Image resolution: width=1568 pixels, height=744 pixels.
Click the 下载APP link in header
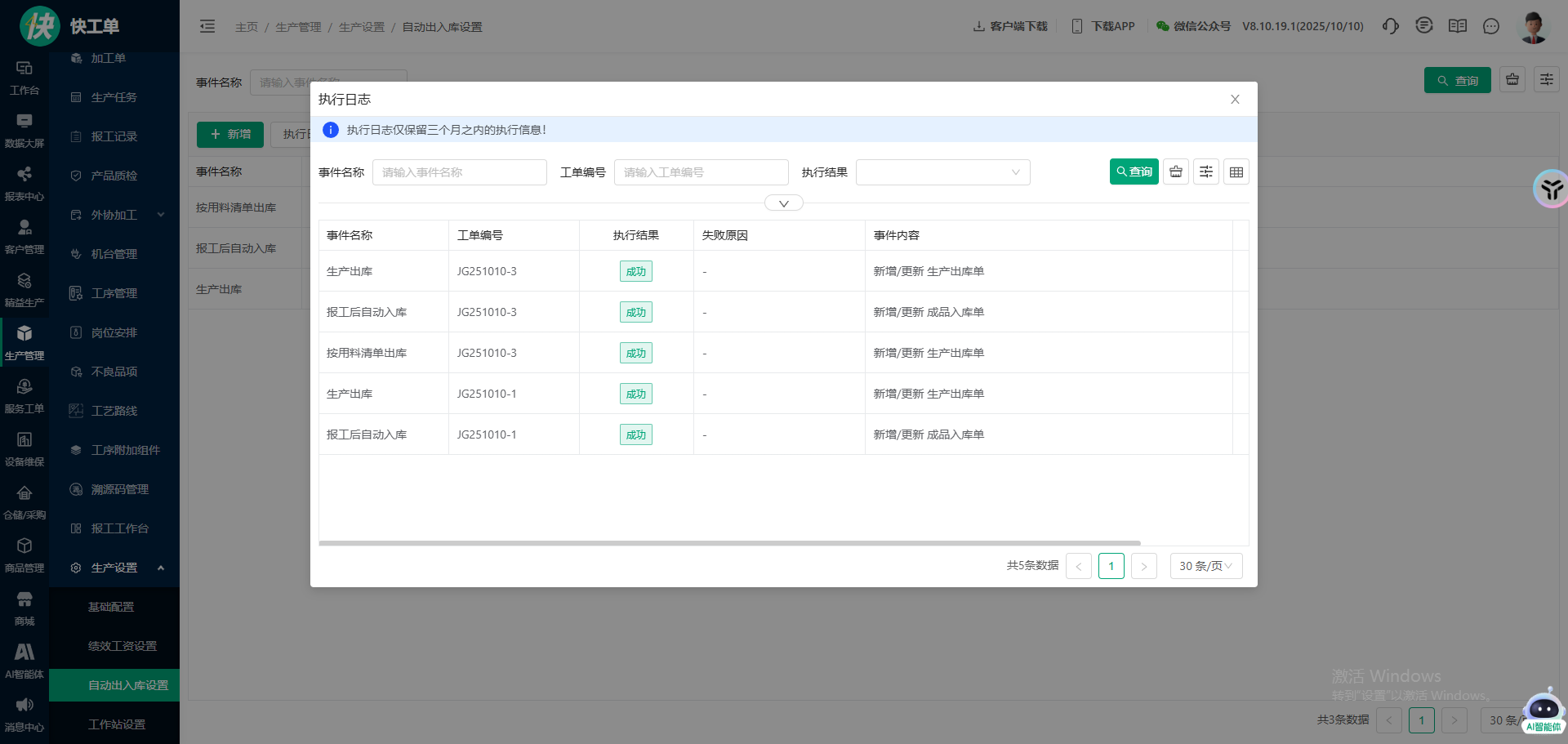pyautogui.click(x=1103, y=26)
